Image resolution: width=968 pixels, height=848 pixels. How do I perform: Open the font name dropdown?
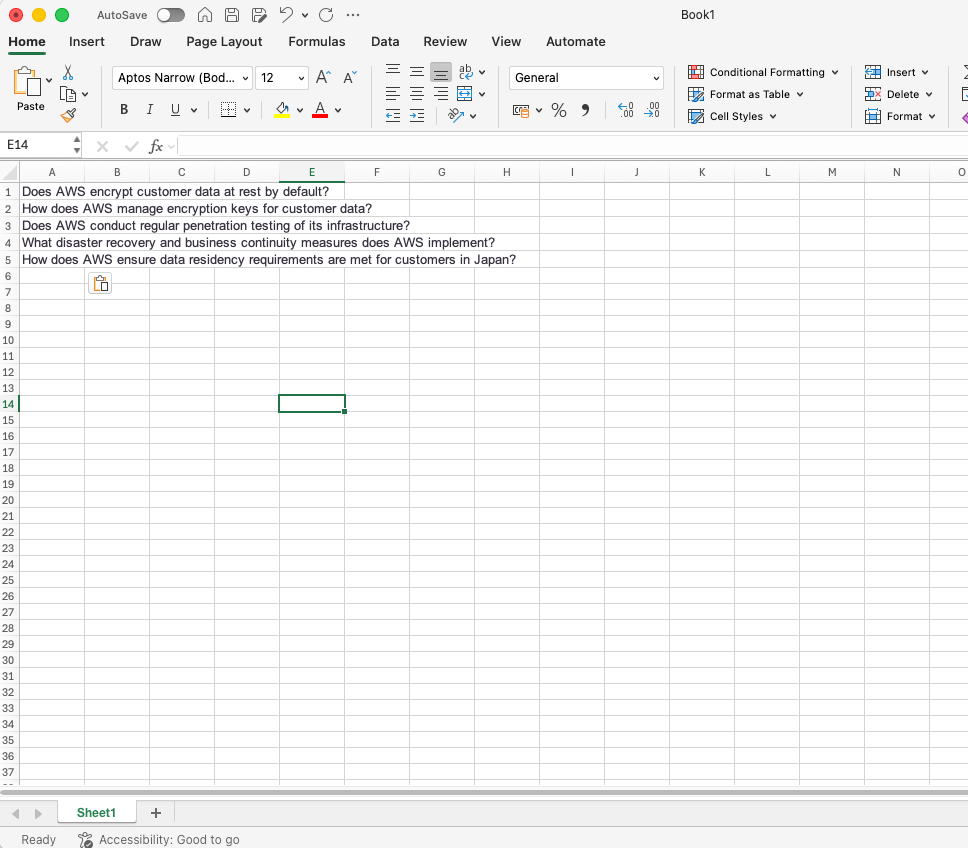(x=245, y=78)
